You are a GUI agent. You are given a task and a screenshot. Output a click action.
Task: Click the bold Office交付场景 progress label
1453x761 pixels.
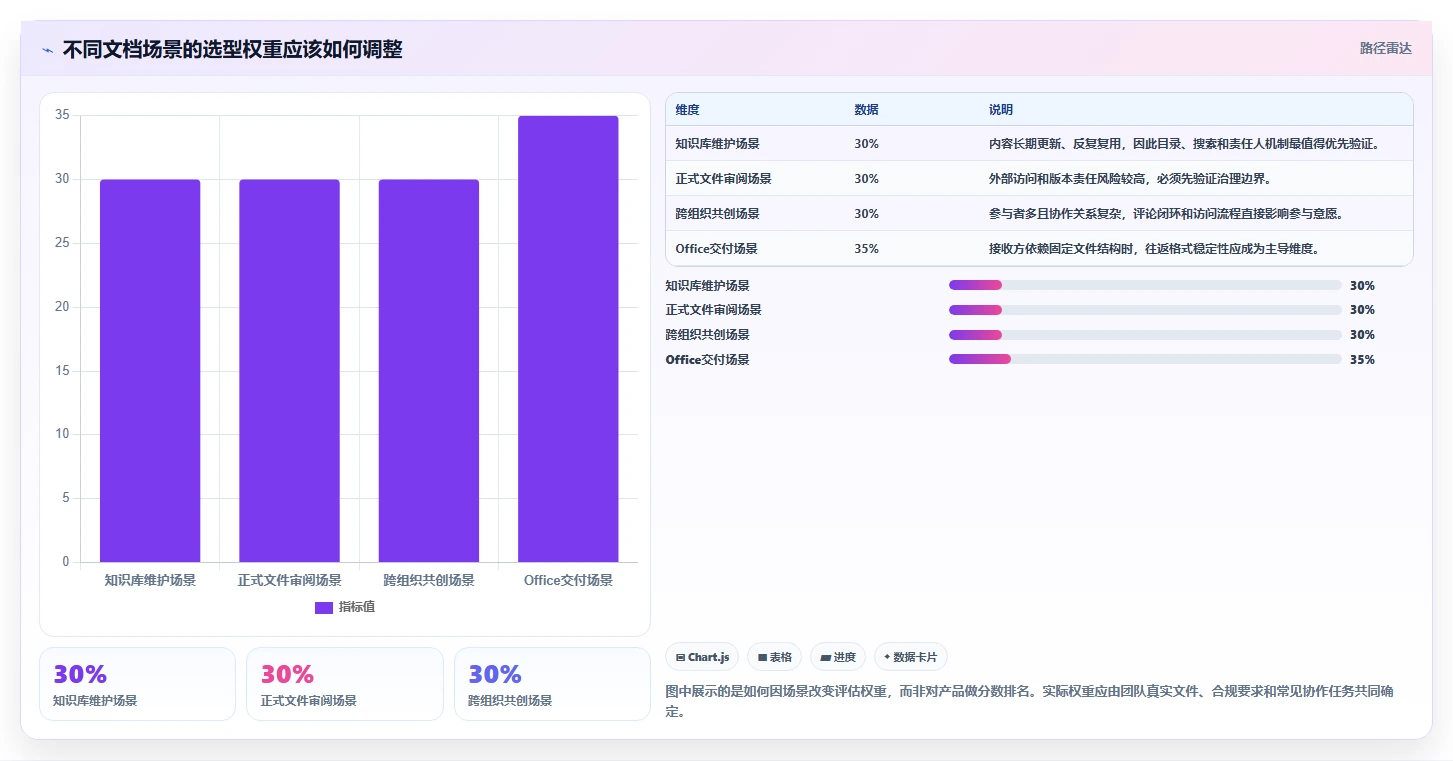coord(707,360)
